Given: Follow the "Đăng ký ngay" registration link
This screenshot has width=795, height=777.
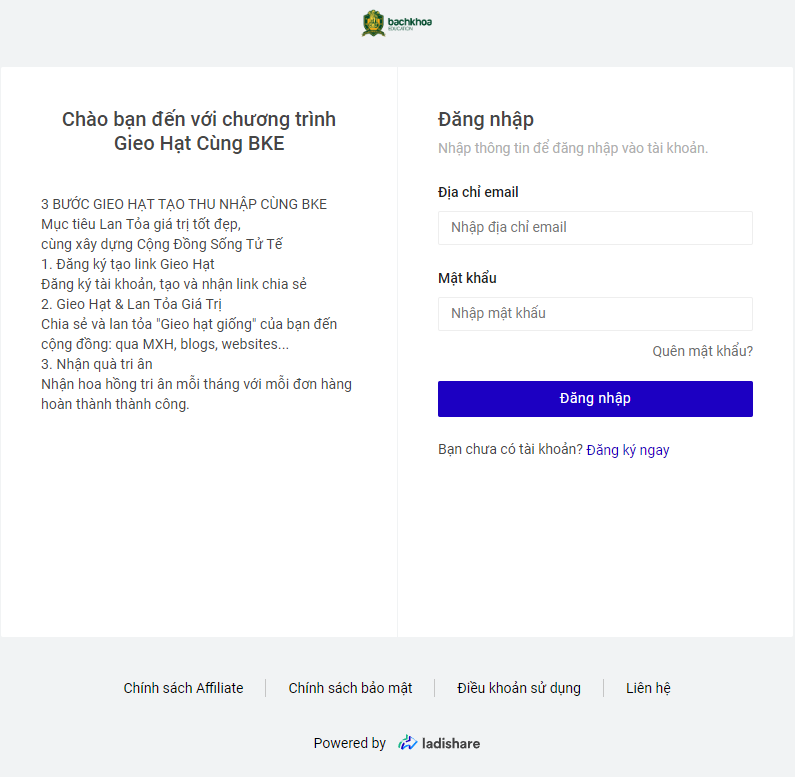Looking at the screenshot, I should pyautogui.click(x=628, y=450).
